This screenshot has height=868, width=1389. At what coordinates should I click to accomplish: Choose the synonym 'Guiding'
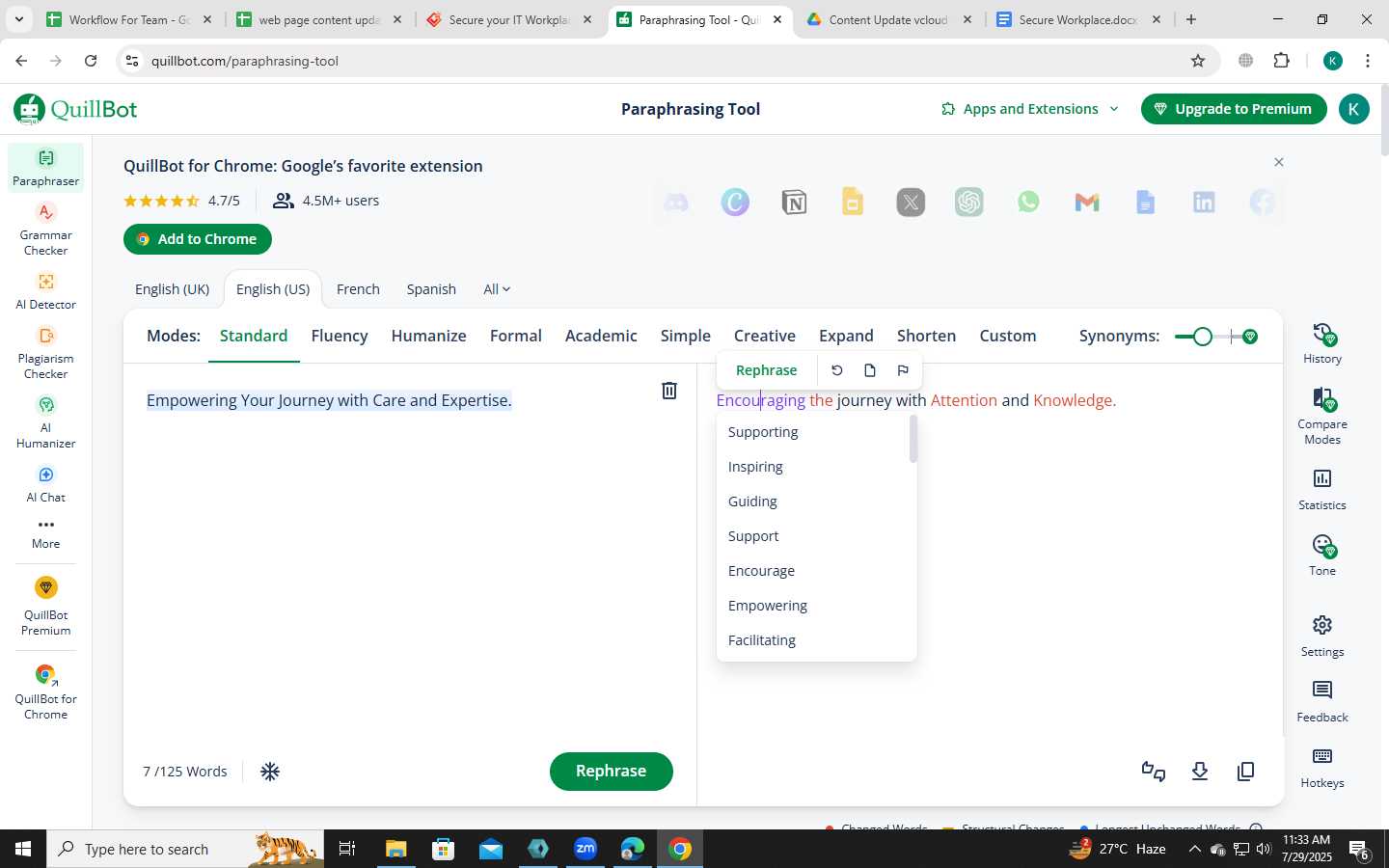(x=752, y=502)
